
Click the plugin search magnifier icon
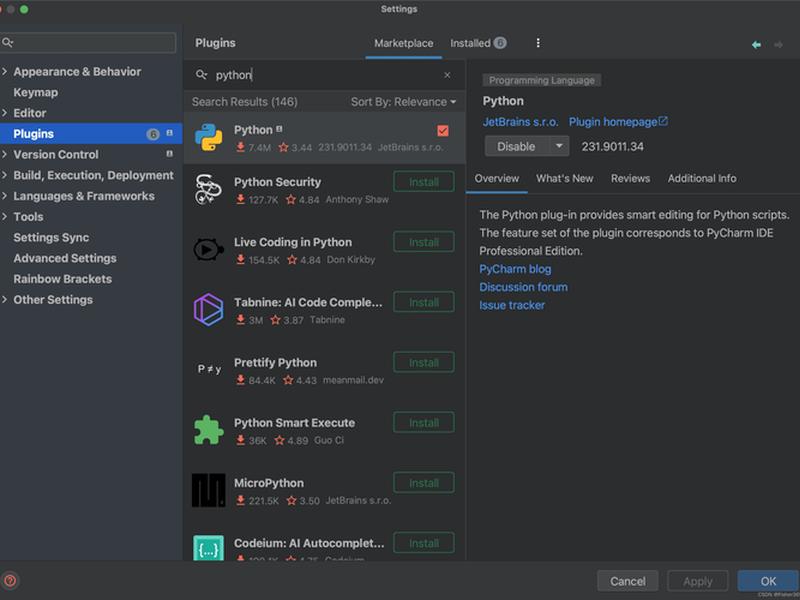[x=201, y=75]
